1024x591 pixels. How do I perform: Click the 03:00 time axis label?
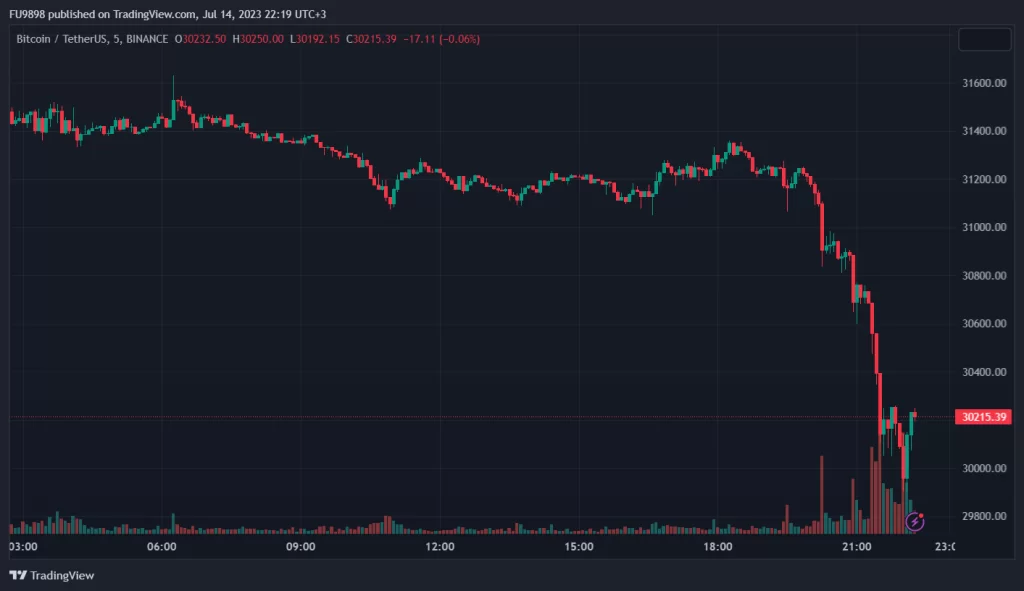click(x=23, y=547)
